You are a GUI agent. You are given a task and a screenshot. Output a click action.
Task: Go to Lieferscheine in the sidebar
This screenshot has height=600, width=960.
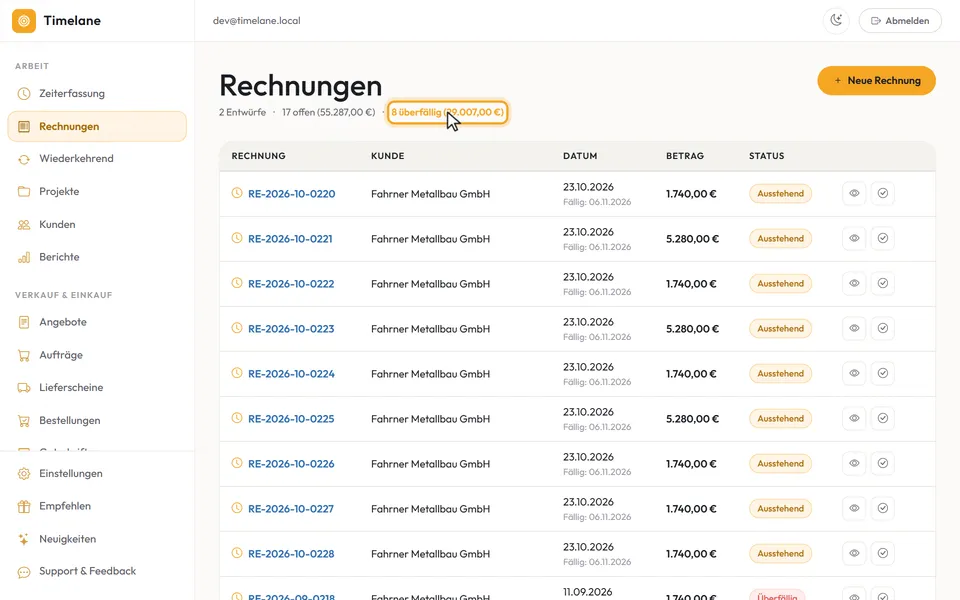pyautogui.click(x=97, y=388)
